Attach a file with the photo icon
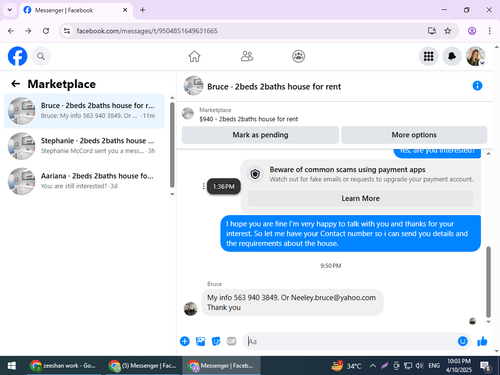This screenshot has width=500, height=375. click(x=200, y=341)
